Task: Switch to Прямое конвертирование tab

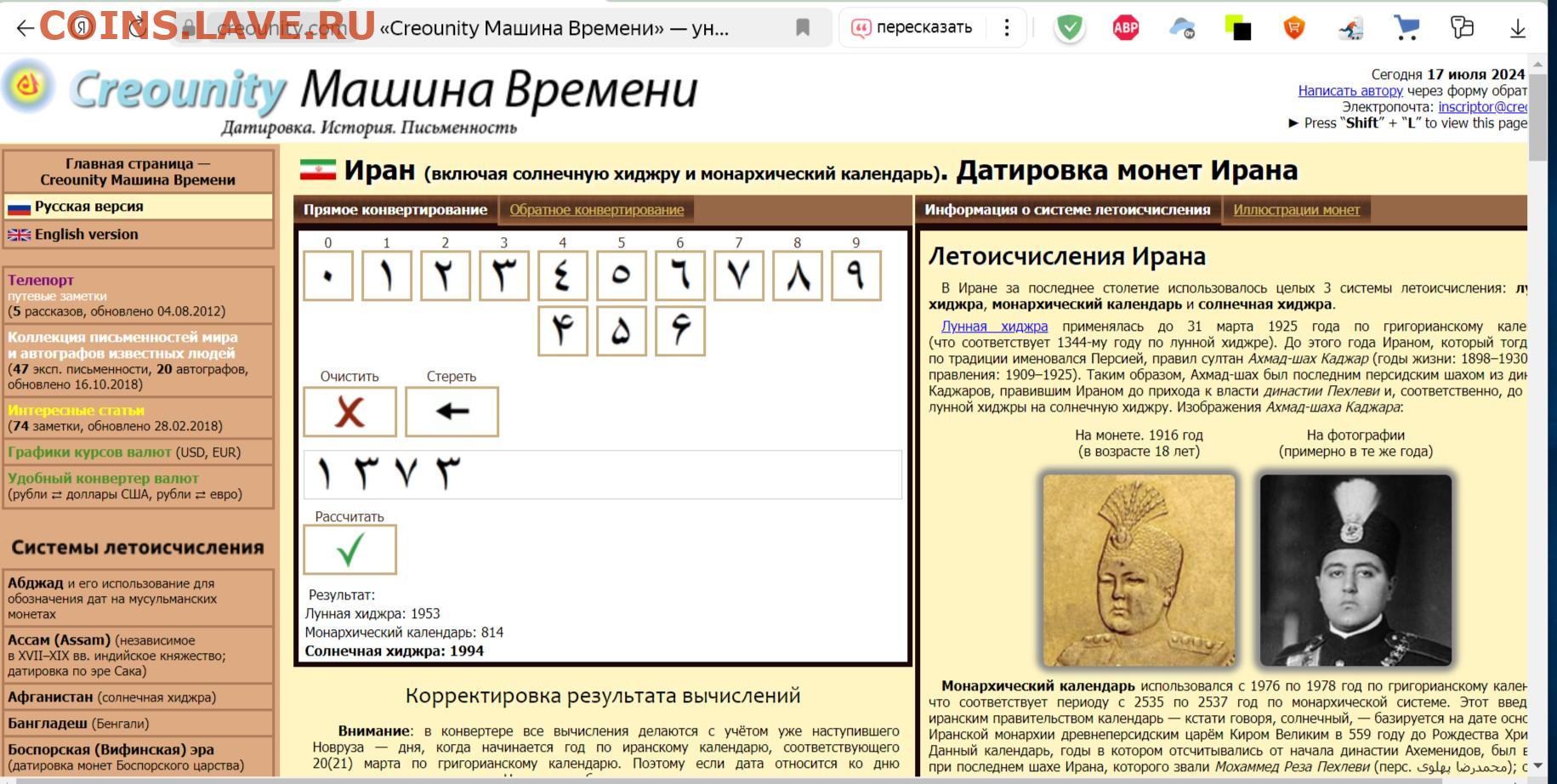Action: point(395,209)
